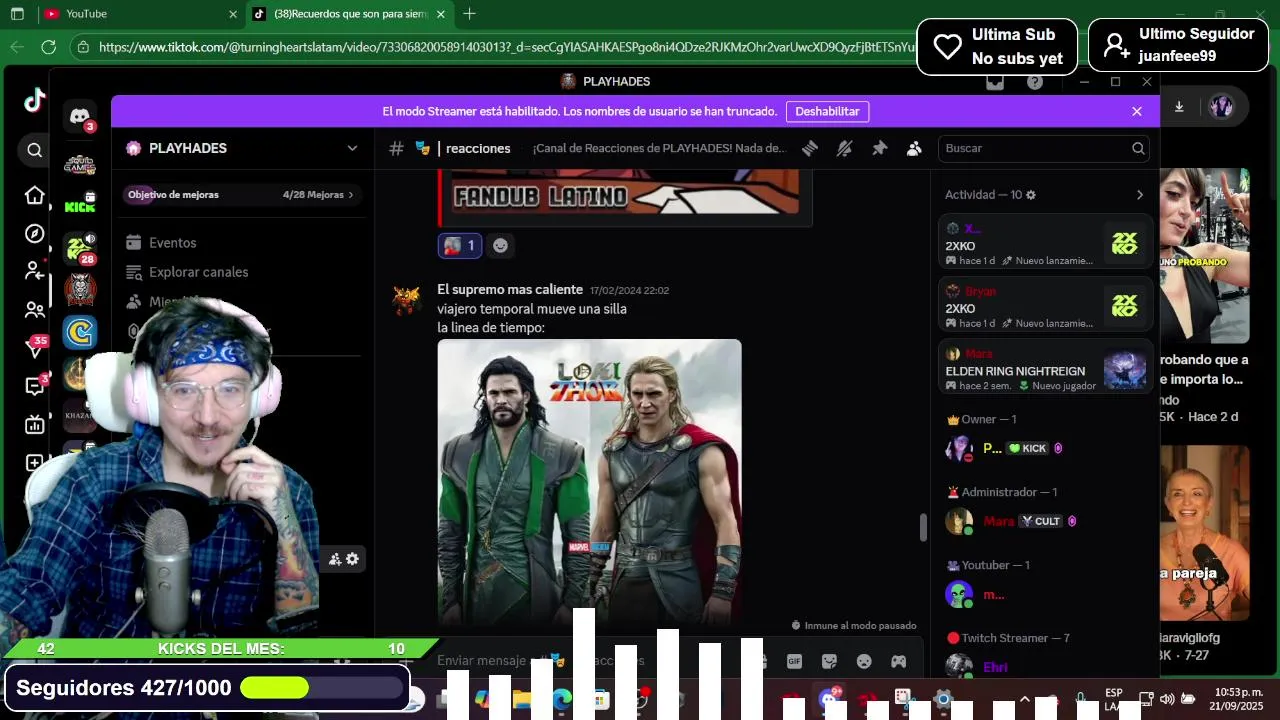Click the chat message scrollbar
The width and height of the screenshot is (1280, 720).
click(923, 528)
